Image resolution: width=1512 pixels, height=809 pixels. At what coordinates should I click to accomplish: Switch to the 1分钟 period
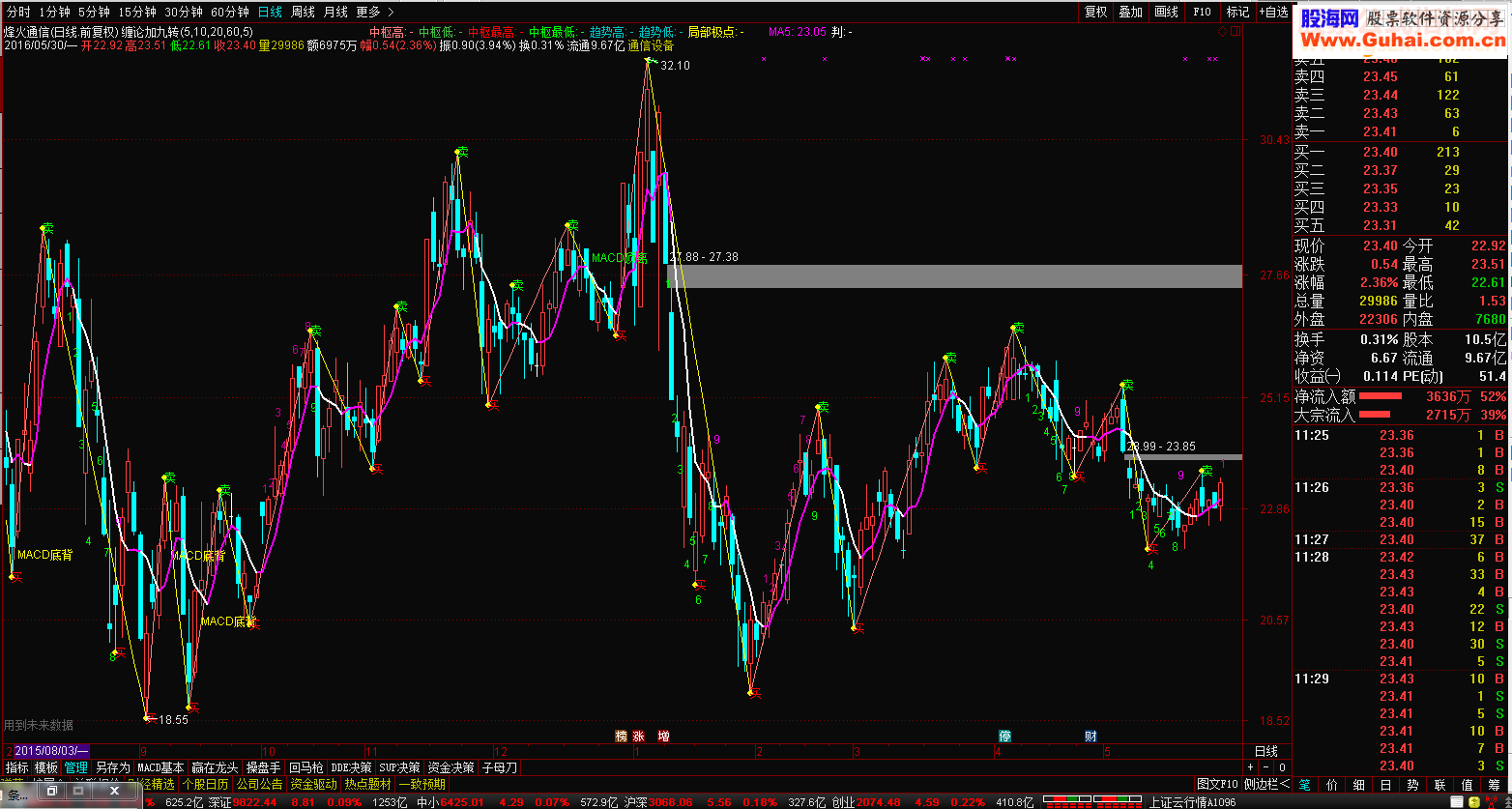click(54, 12)
